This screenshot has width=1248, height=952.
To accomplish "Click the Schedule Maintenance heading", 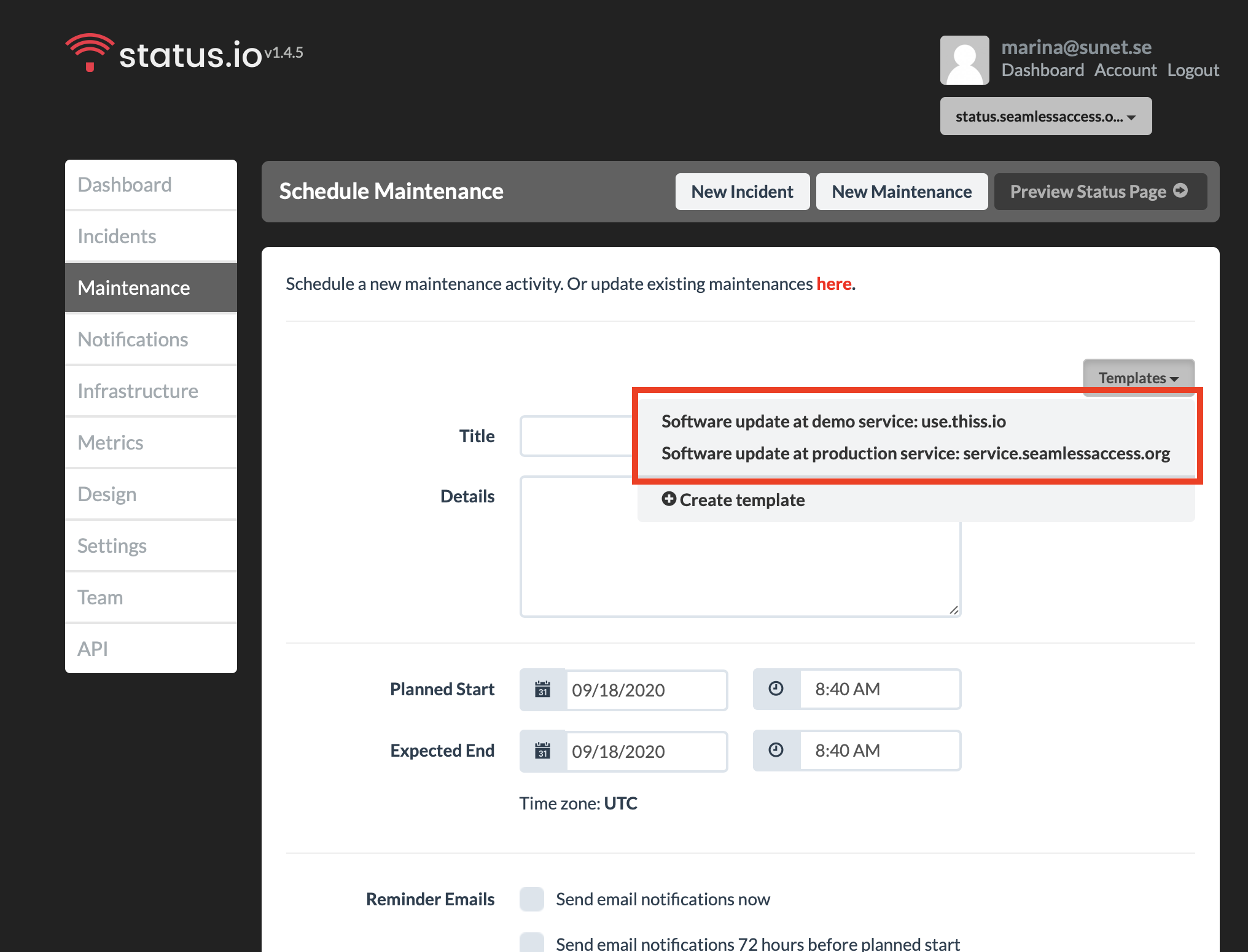I will click(391, 192).
